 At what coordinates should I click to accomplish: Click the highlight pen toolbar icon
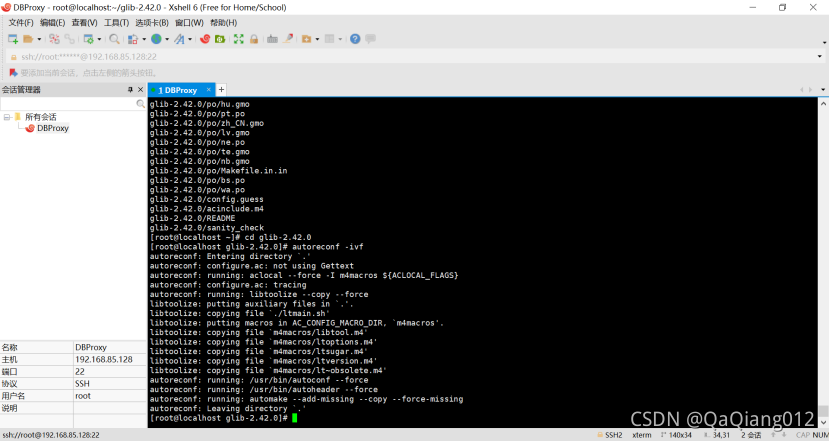tap(288, 39)
